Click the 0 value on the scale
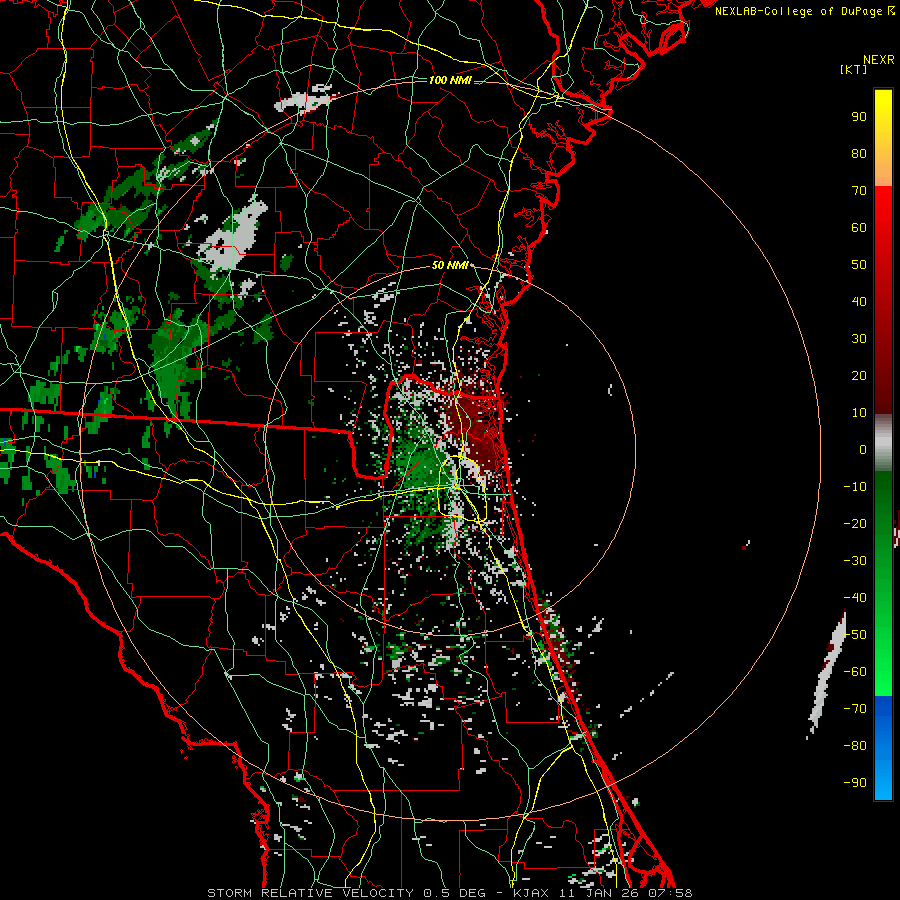Image resolution: width=900 pixels, height=900 pixels. tap(863, 450)
